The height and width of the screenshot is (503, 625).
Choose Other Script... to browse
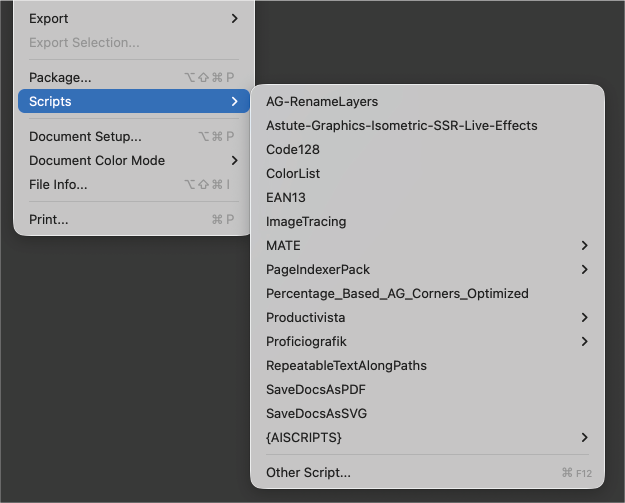(x=427, y=472)
